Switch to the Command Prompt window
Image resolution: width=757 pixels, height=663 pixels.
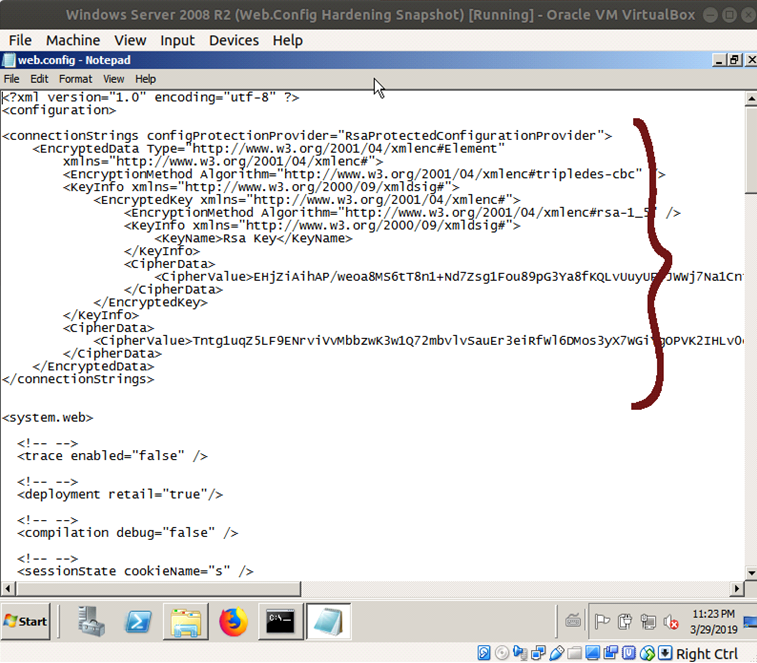280,621
